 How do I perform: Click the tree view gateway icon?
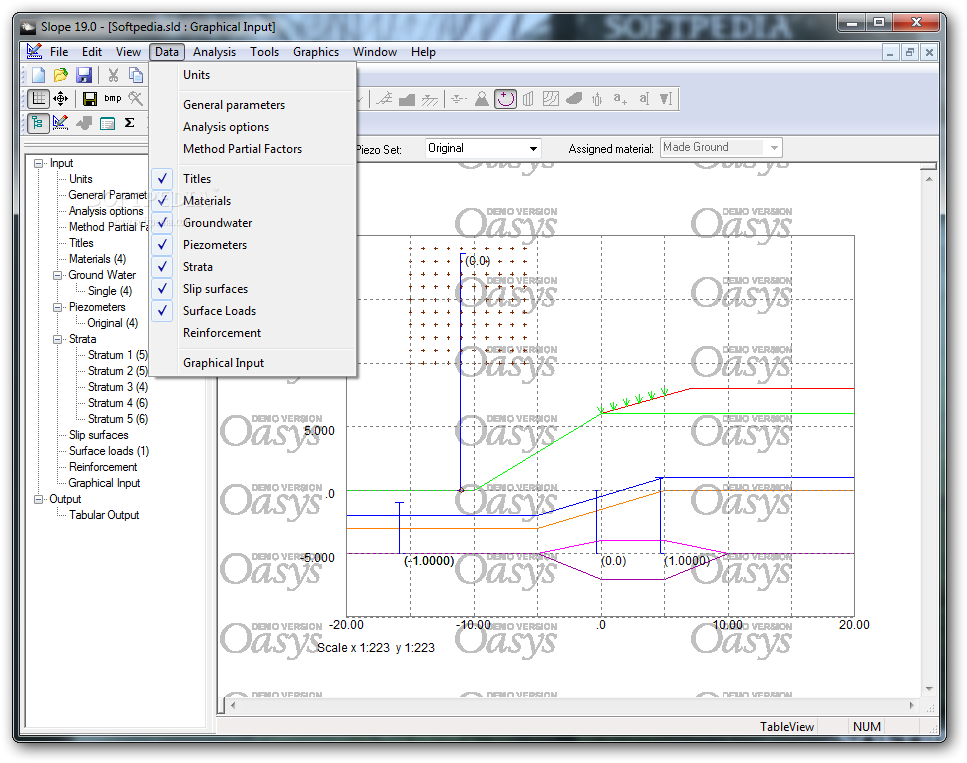(38, 123)
